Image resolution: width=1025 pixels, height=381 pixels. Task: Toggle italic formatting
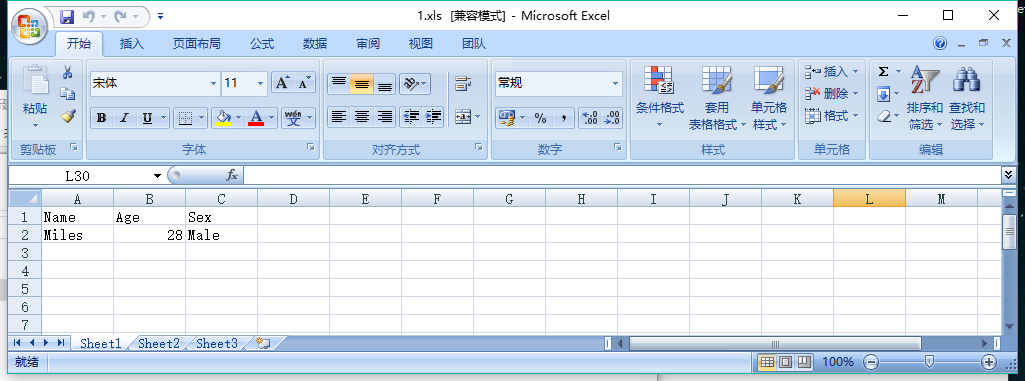pyautogui.click(x=124, y=118)
